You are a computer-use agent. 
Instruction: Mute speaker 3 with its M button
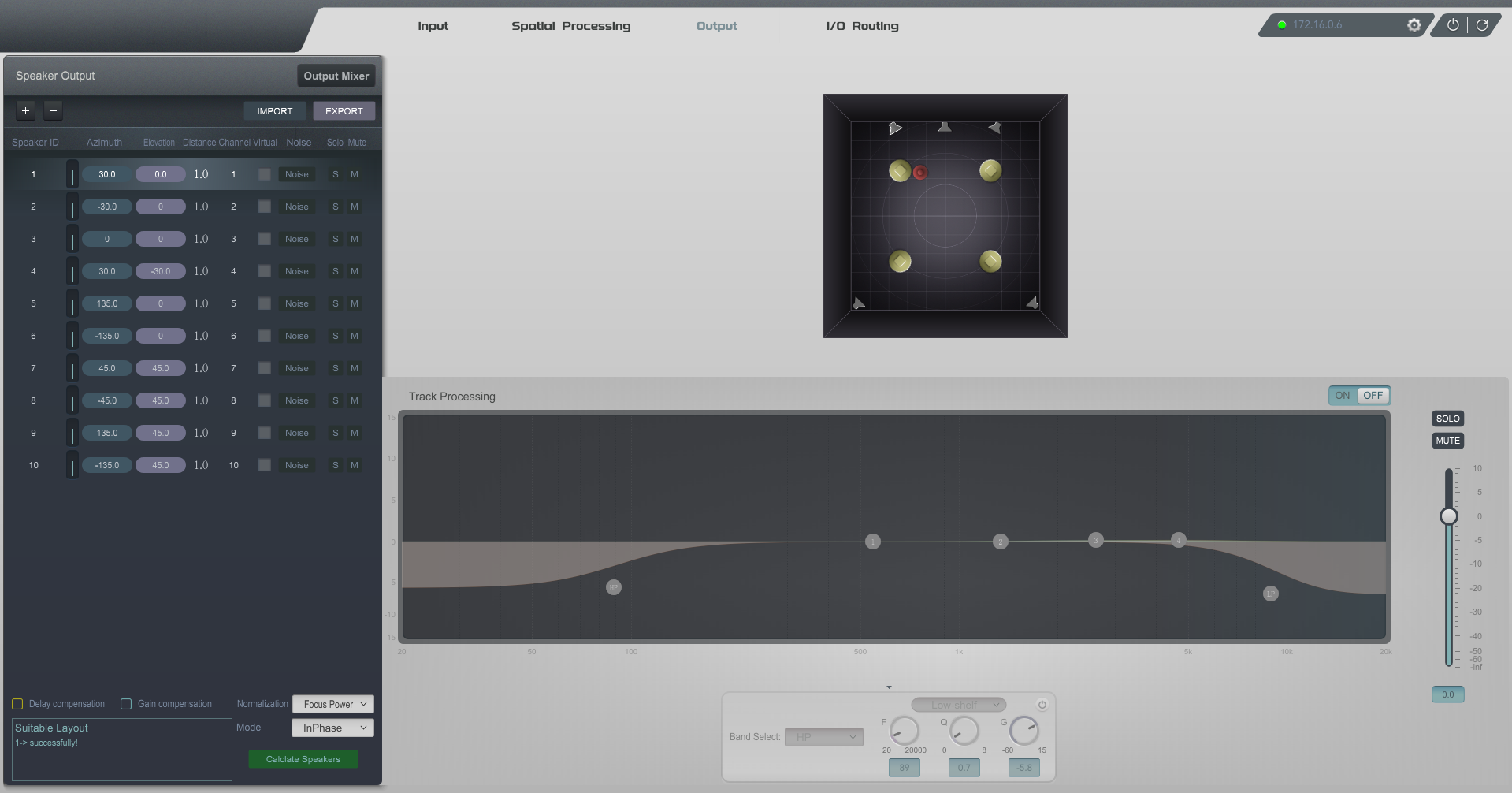tap(355, 239)
